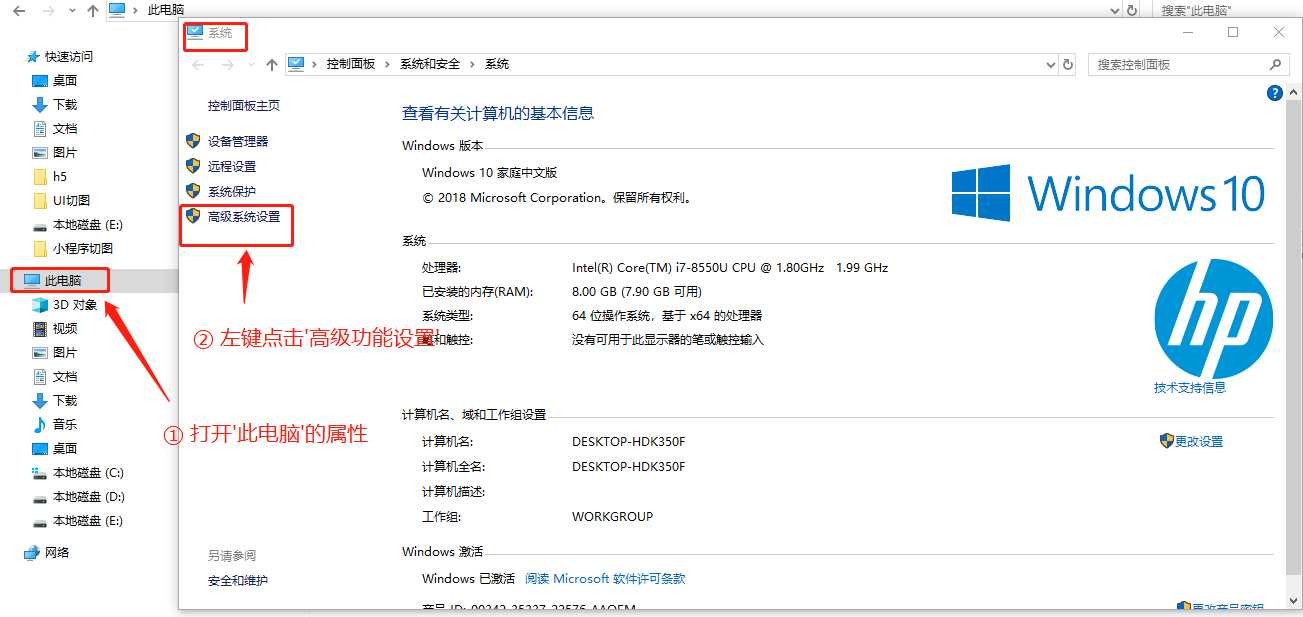Click the up arrow in the System window
This screenshot has width=1303, height=617.
click(272, 64)
